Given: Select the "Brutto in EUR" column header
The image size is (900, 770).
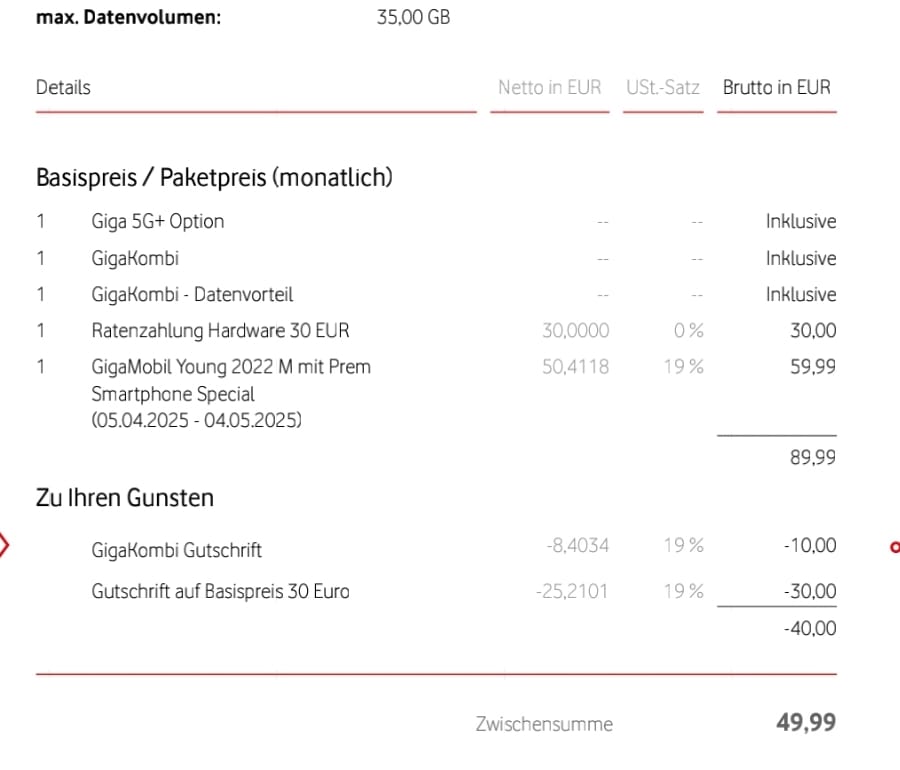Looking at the screenshot, I should [776, 87].
